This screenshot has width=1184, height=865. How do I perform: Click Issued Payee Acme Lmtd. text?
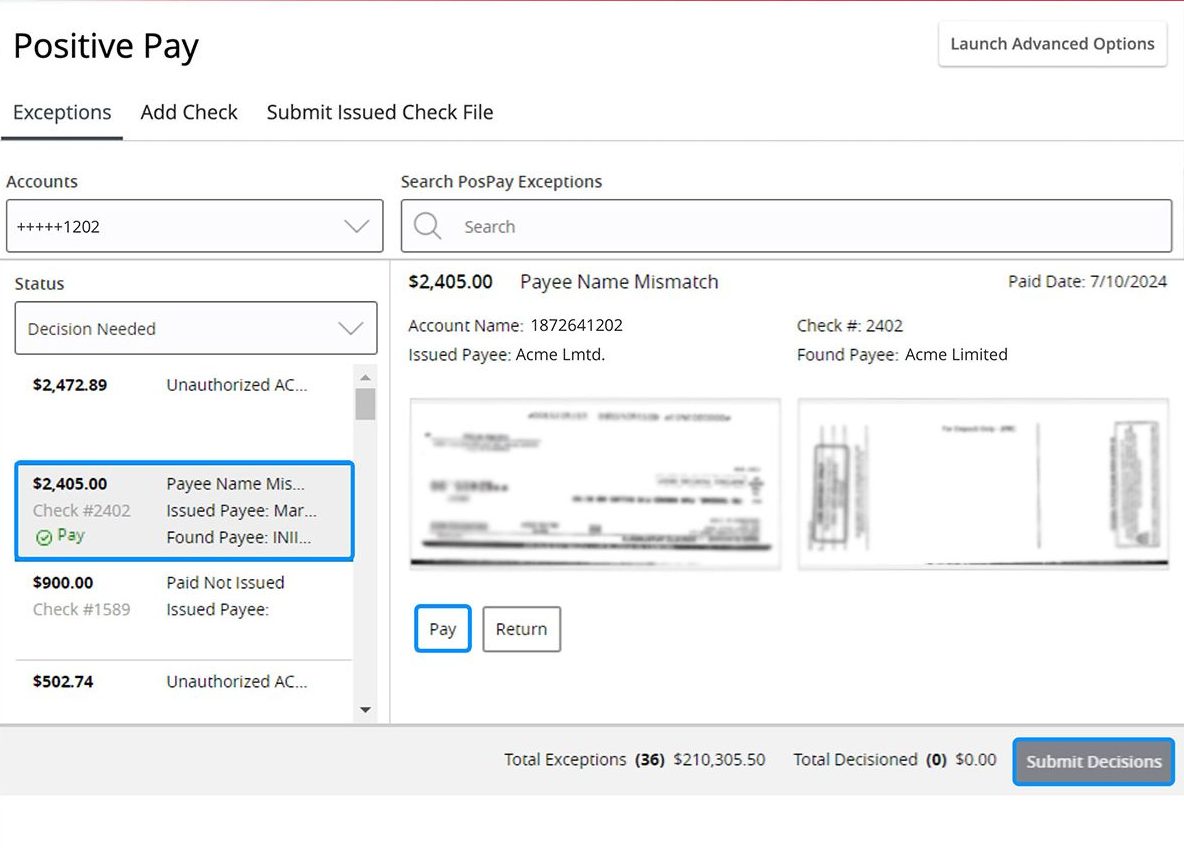(x=507, y=354)
